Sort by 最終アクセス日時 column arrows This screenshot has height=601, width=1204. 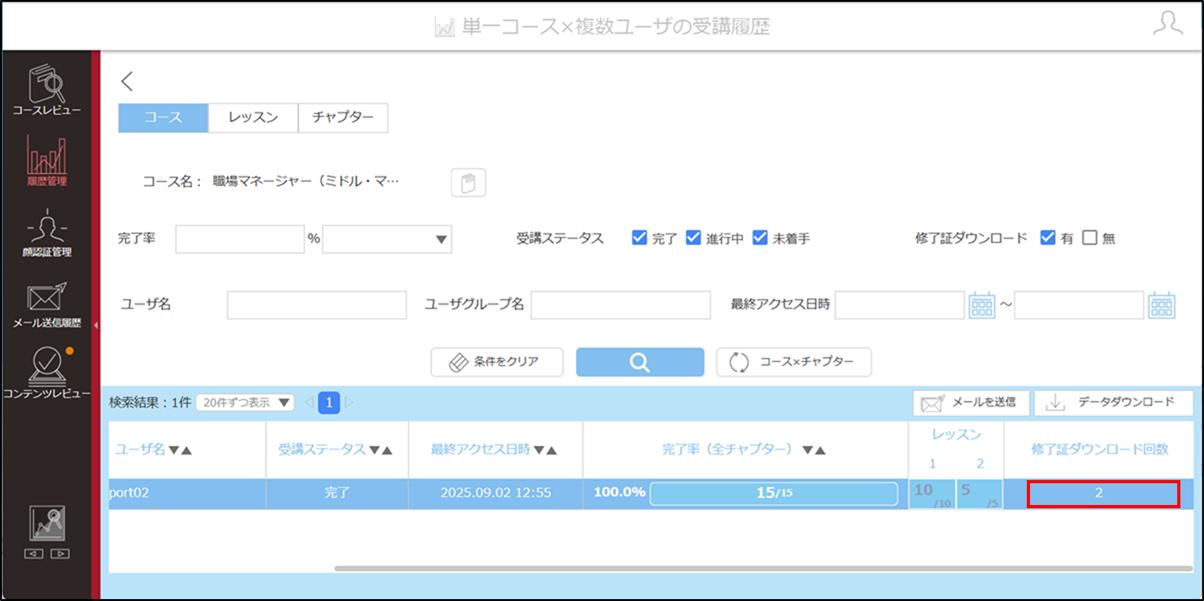(x=544, y=450)
